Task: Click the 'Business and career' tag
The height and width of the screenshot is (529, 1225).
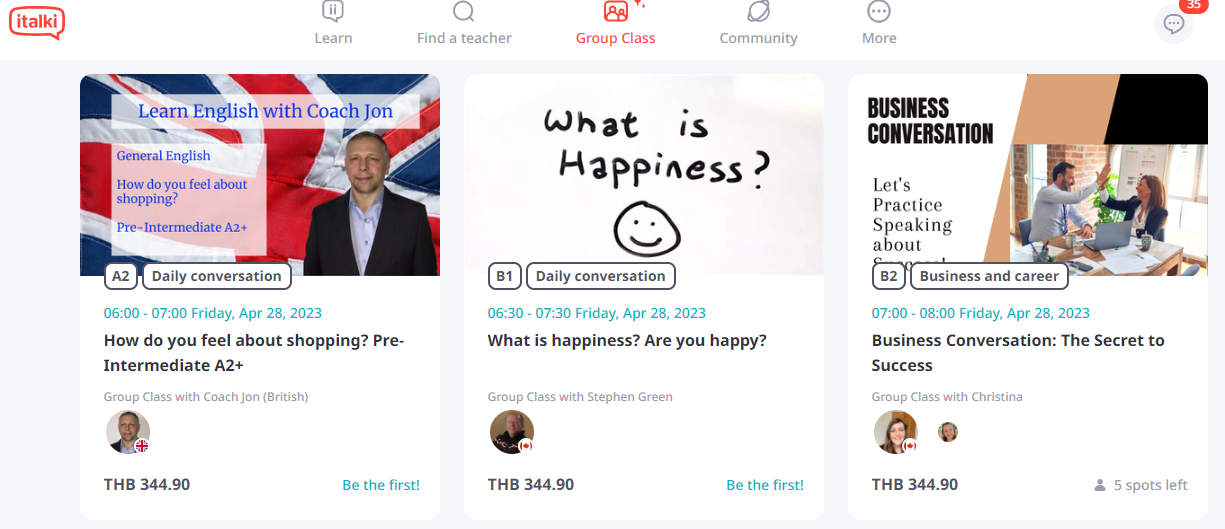Action: [989, 276]
